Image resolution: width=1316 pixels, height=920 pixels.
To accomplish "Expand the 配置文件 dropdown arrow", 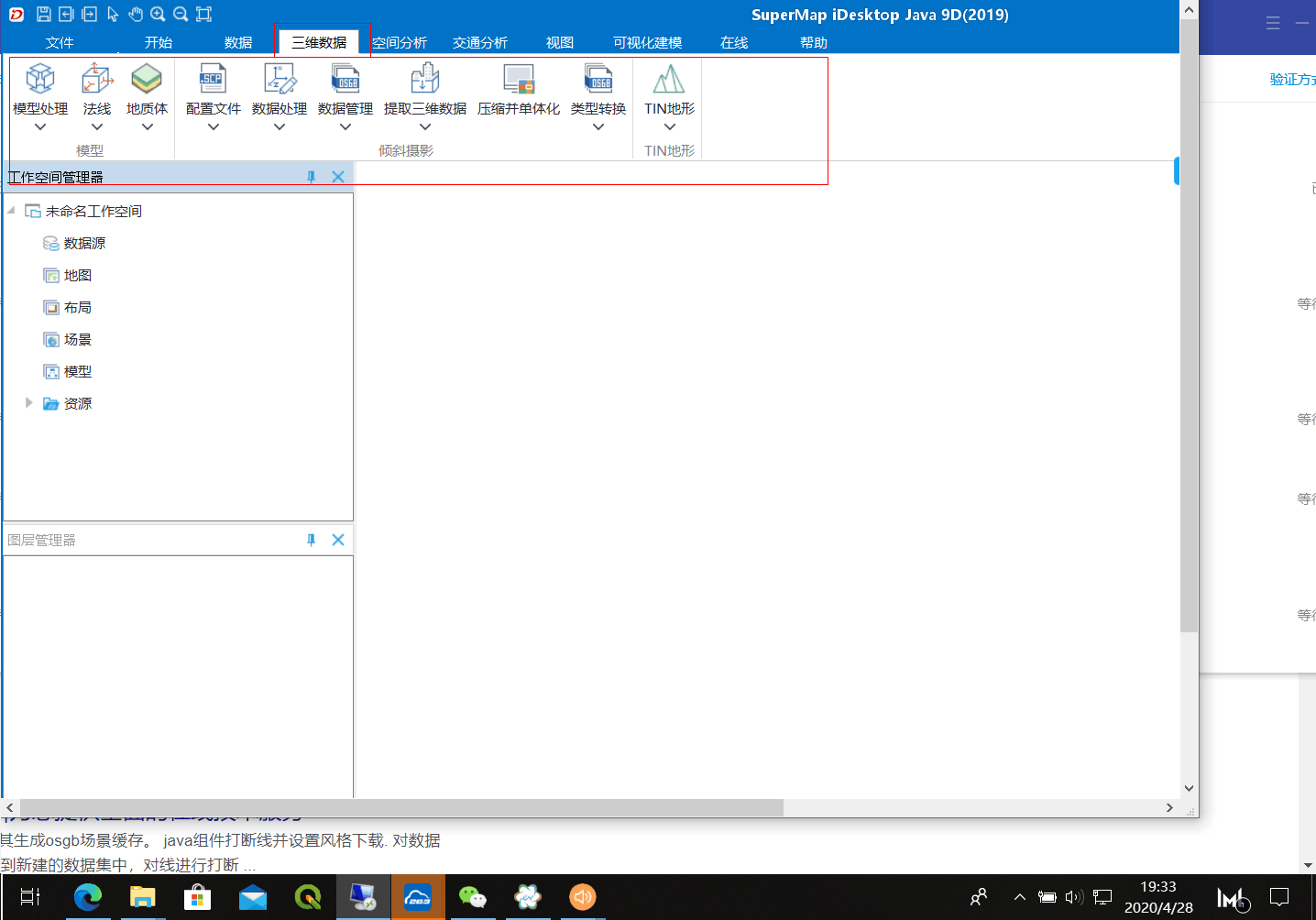I will coord(214,127).
